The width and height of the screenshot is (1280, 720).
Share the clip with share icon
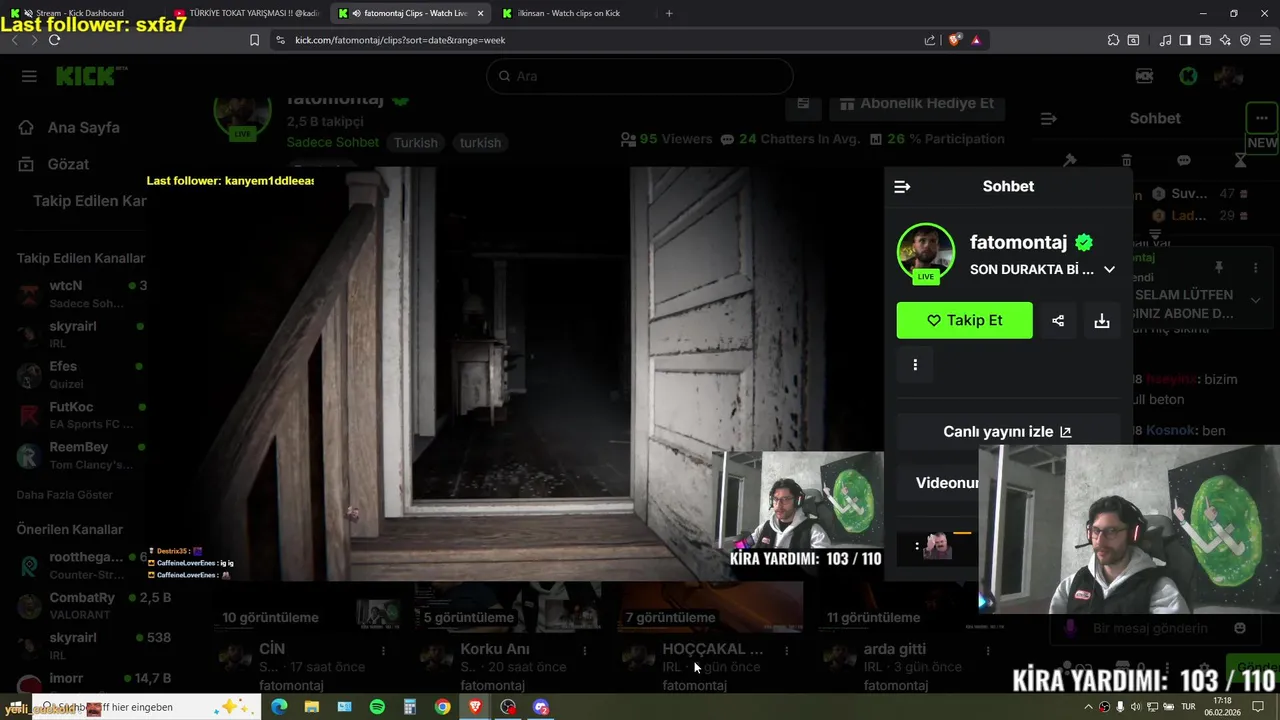1058,321
